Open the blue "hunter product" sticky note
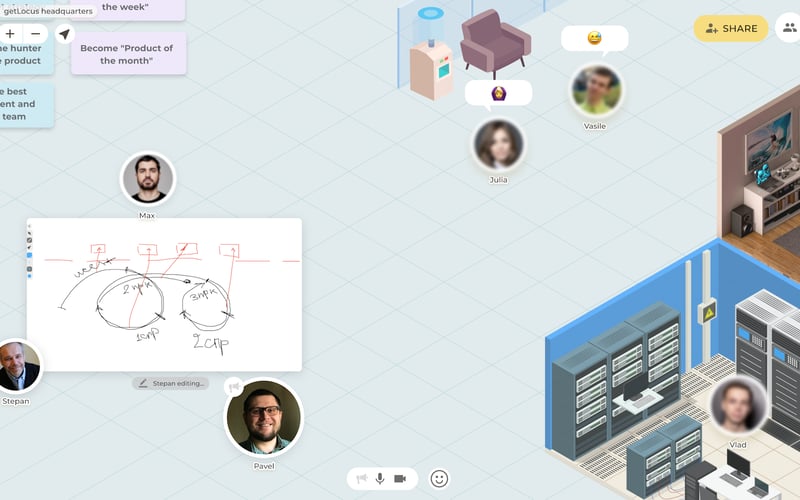 (x=26, y=55)
